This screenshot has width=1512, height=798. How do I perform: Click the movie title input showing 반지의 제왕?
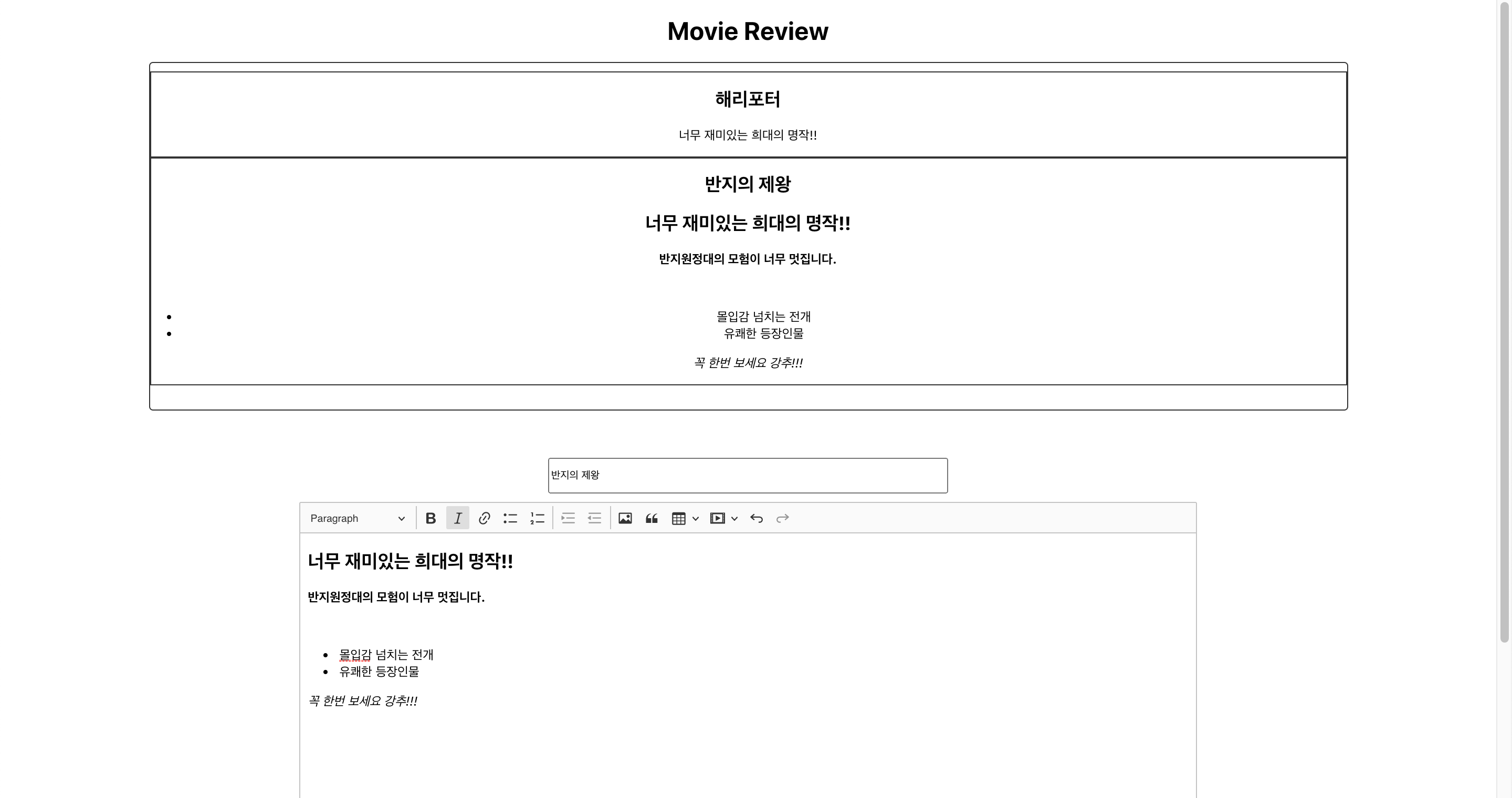pos(747,475)
